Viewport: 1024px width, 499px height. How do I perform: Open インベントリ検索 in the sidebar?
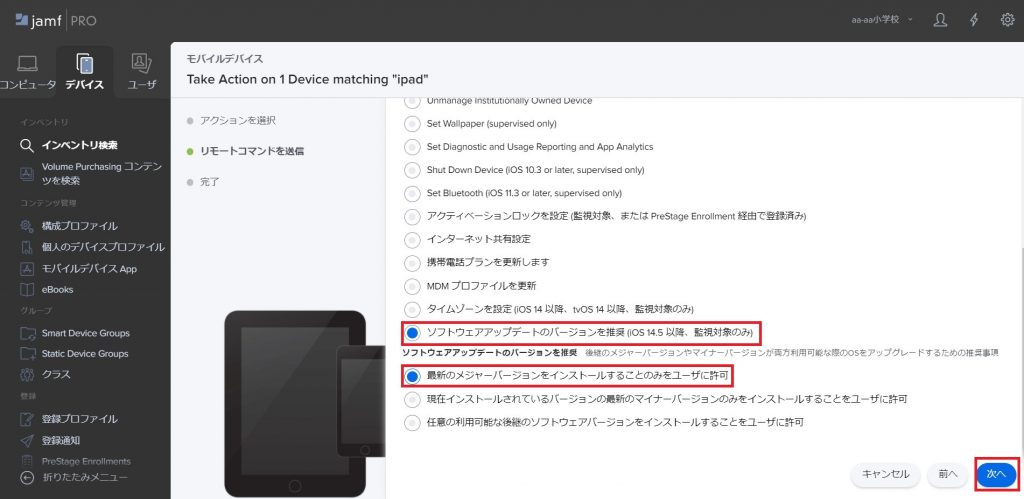click(80, 145)
